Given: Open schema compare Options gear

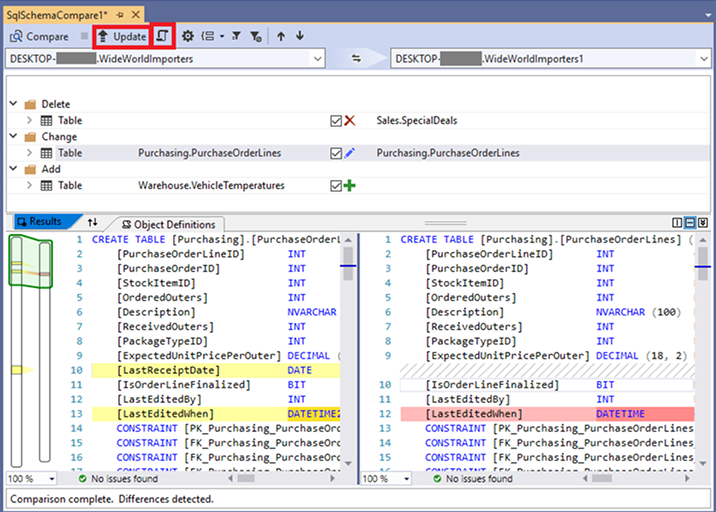Looking at the screenshot, I should [188, 36].
